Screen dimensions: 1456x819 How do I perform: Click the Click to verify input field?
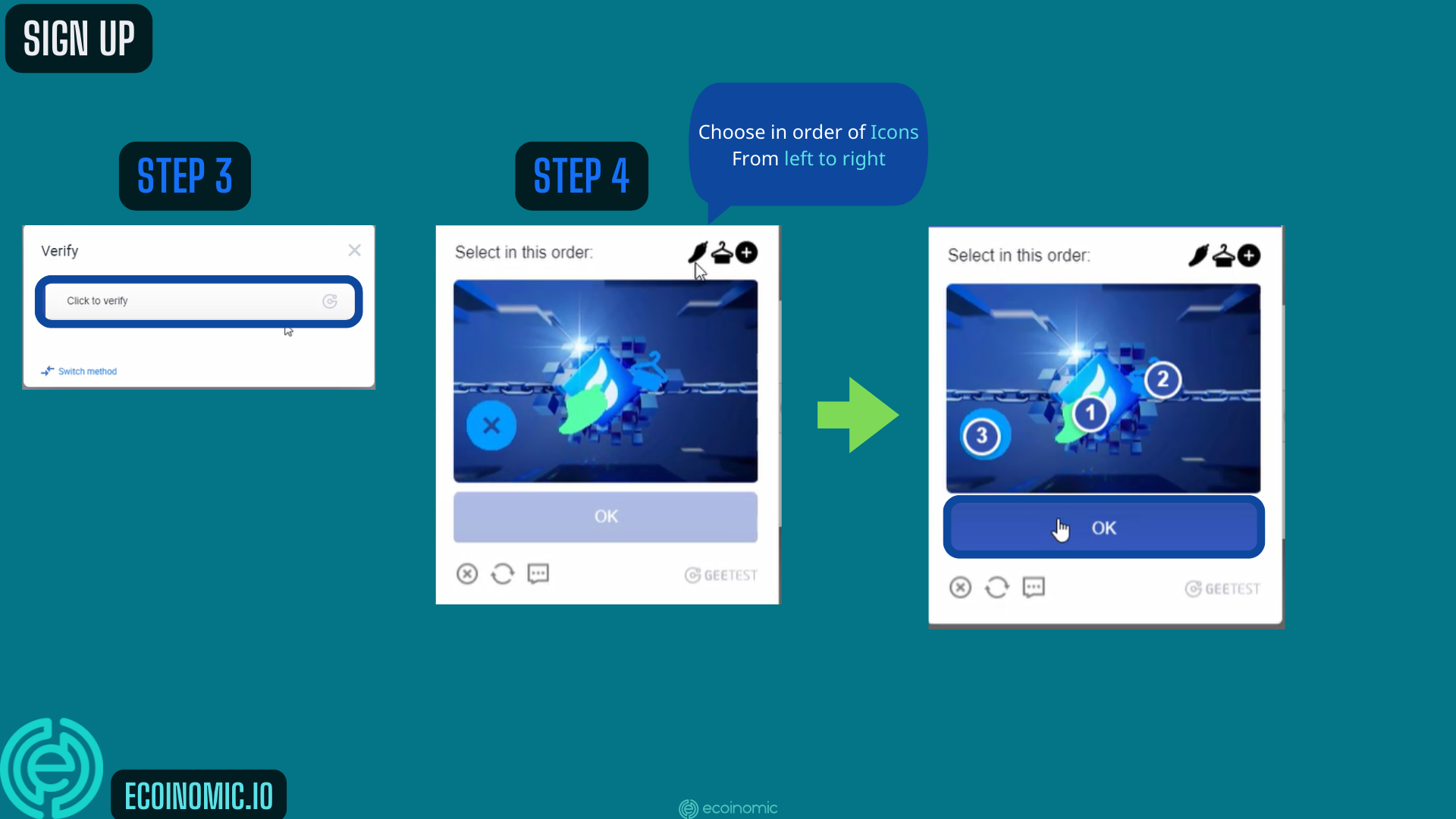click(x=199, y=301)
